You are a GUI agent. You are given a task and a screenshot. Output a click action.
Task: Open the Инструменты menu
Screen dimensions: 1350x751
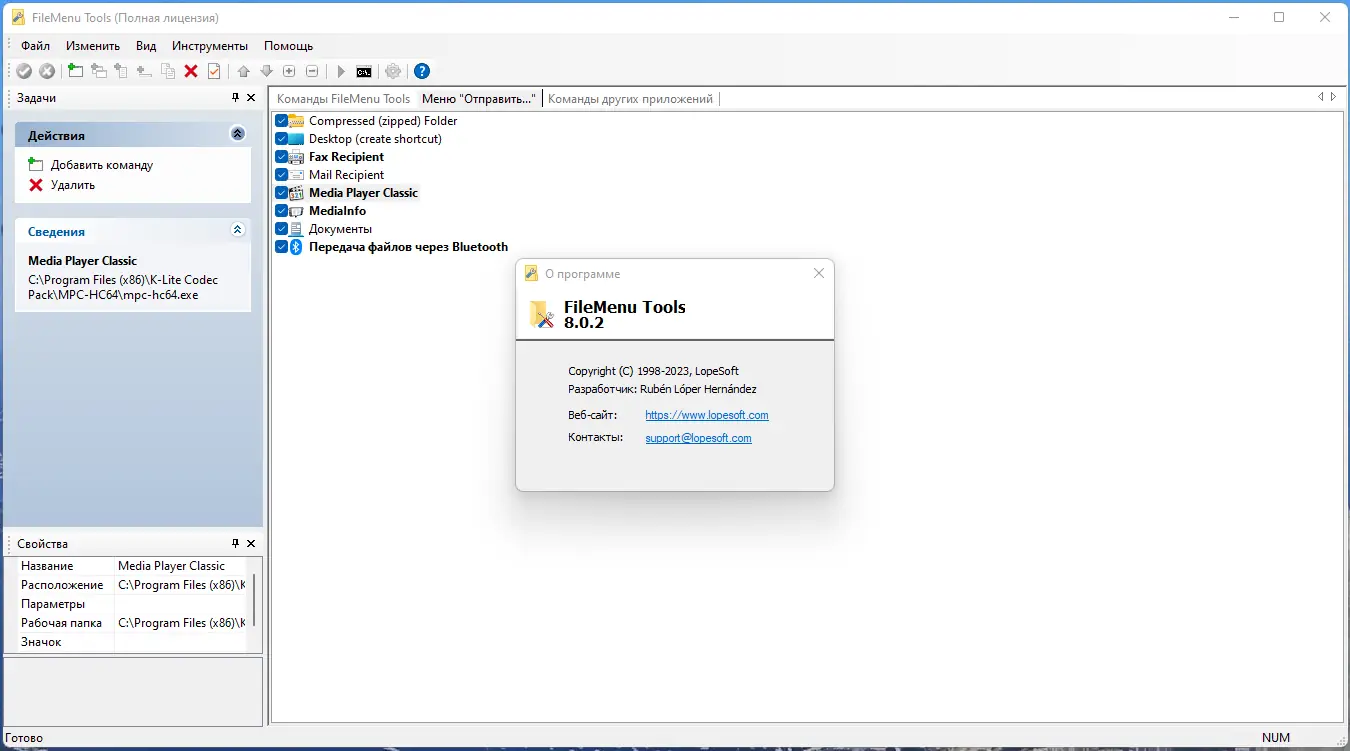(210, 45)
